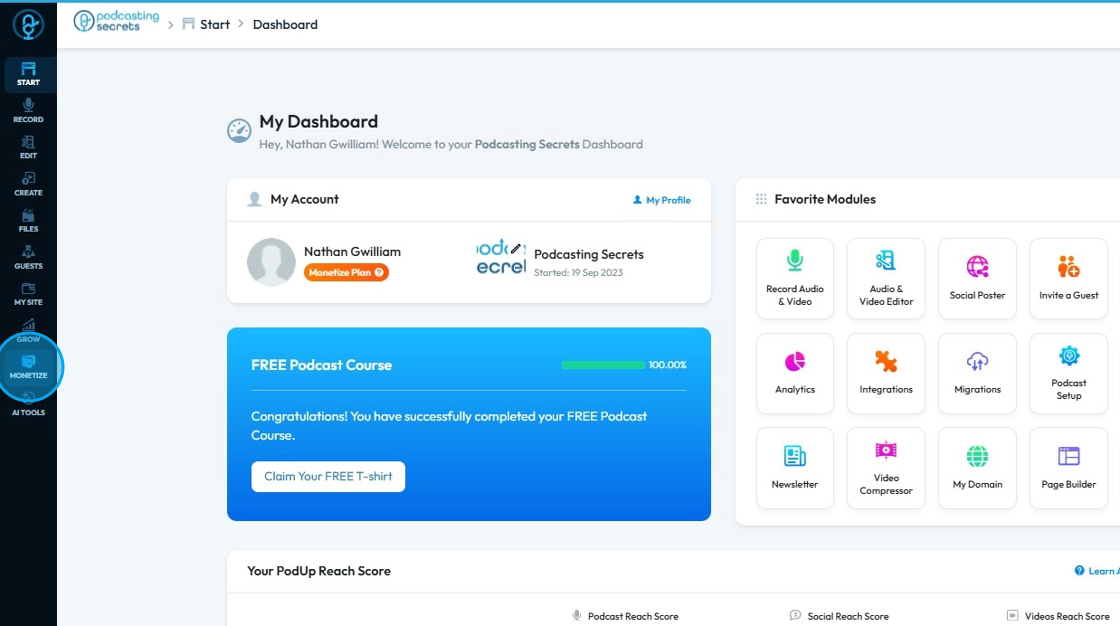Open the My Domain module
Image resolution: width=1120 pixels, height=626 pixels.
[x=977, y=468]
